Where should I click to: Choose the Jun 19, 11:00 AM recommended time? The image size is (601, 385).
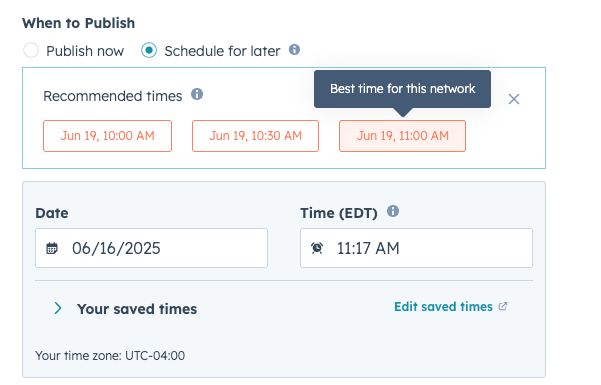402,136
